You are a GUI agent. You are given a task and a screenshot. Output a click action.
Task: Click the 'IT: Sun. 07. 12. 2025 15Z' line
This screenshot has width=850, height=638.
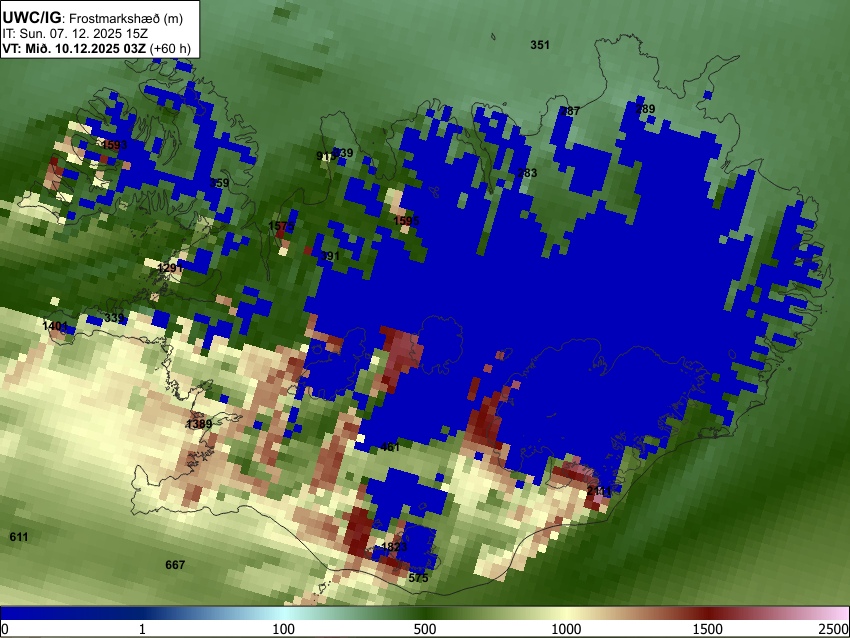pyautogui.click(x=75, y=34)
